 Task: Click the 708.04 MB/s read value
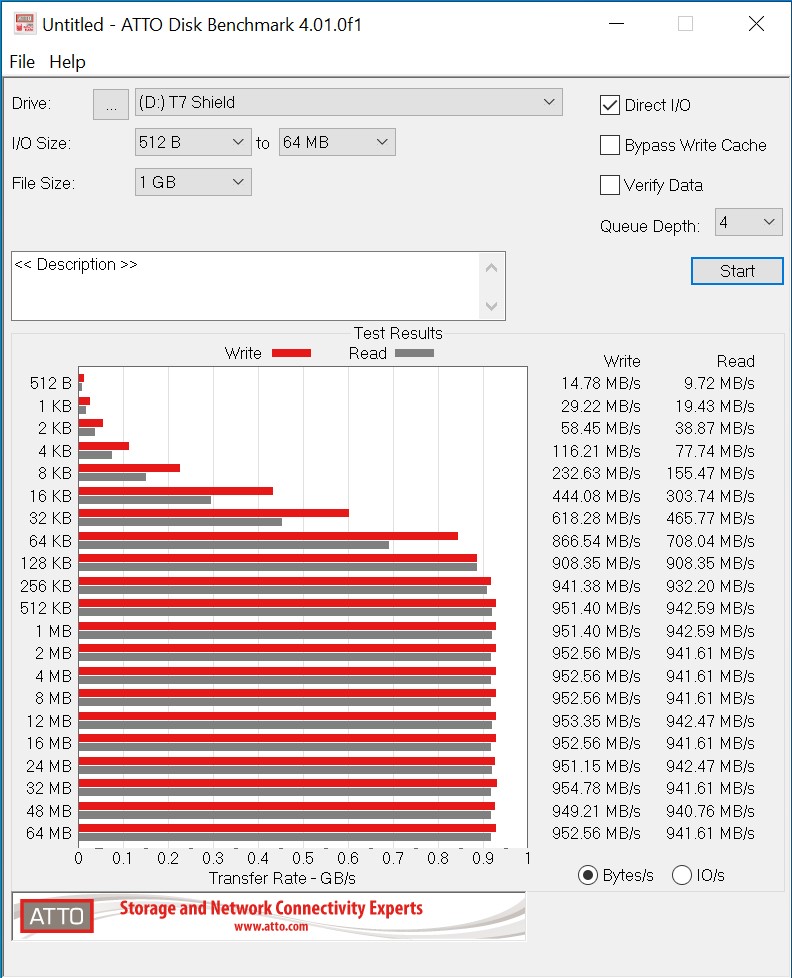pyautogui.click(x=710, y=541)
